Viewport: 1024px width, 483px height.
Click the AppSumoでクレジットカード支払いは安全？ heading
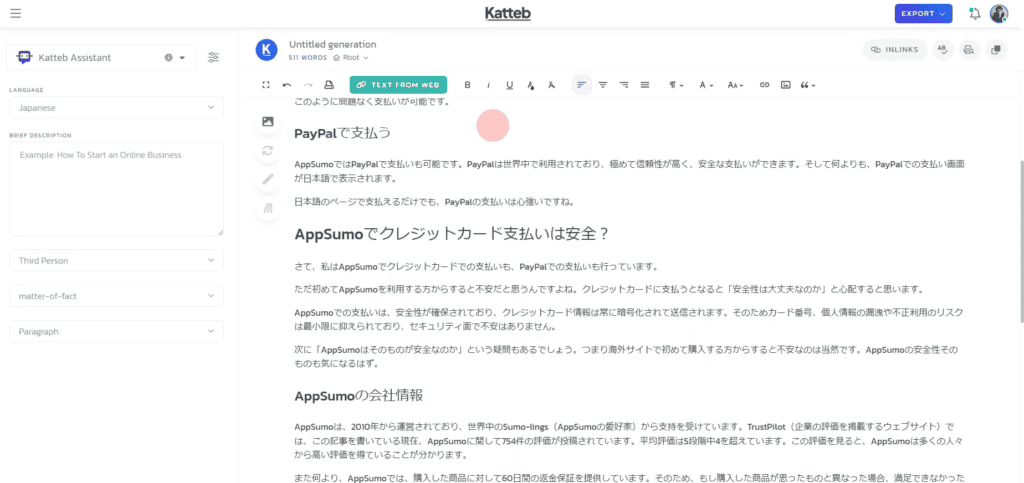pos(452,234)
